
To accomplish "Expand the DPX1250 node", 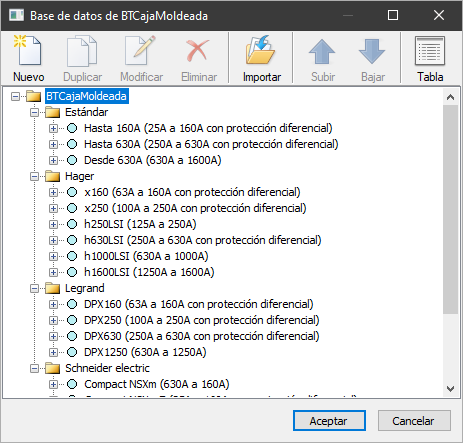I will pos(53,353).
